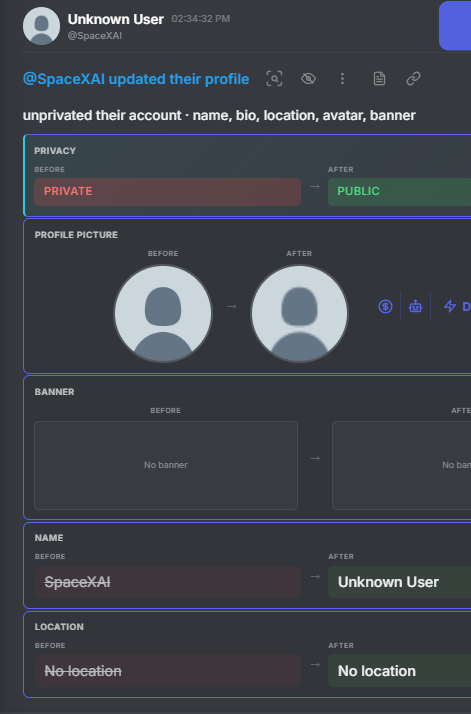Screen dimensions: 471x714
Task: Click the struck-through 'SpaceXAI' old name
Action: click(77, 582)
